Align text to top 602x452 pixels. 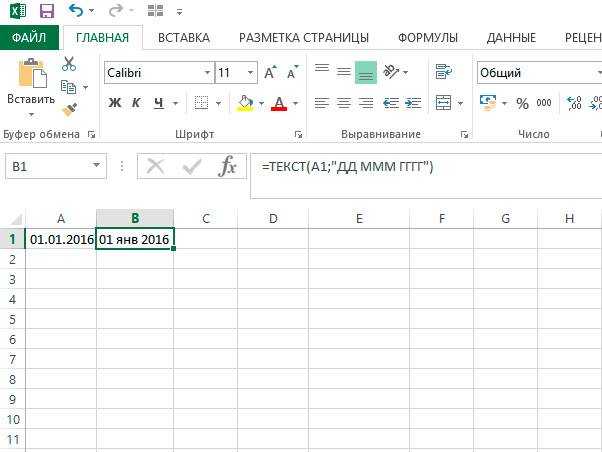(322, 69)
